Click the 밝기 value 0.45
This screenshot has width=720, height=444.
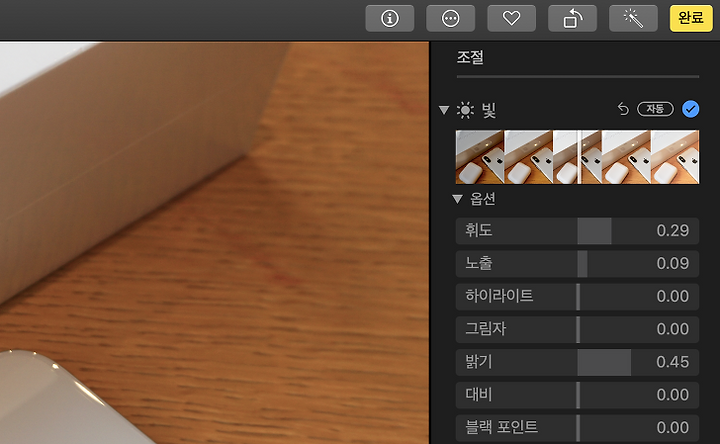click(673, 362)
